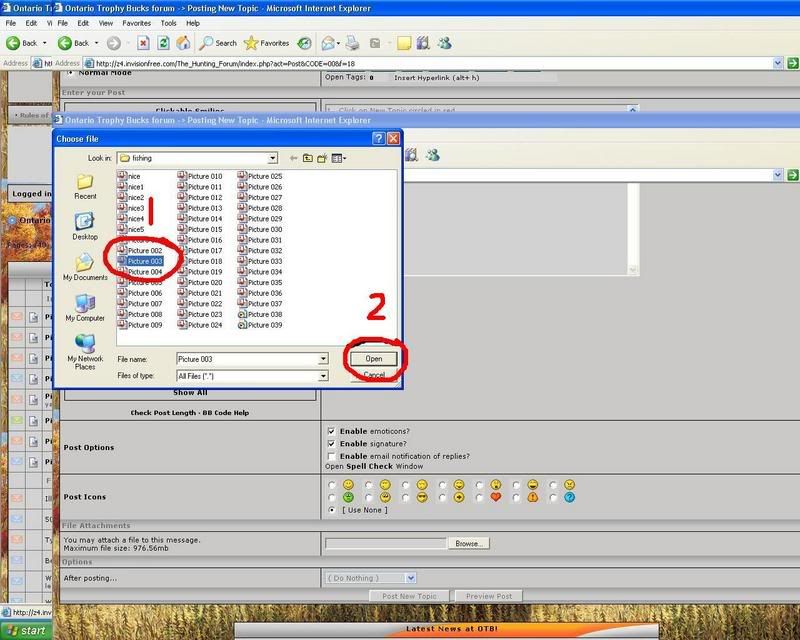Click the Show All smilies link
This screenshot has height=640, width=800.
(x=190, y=392)
